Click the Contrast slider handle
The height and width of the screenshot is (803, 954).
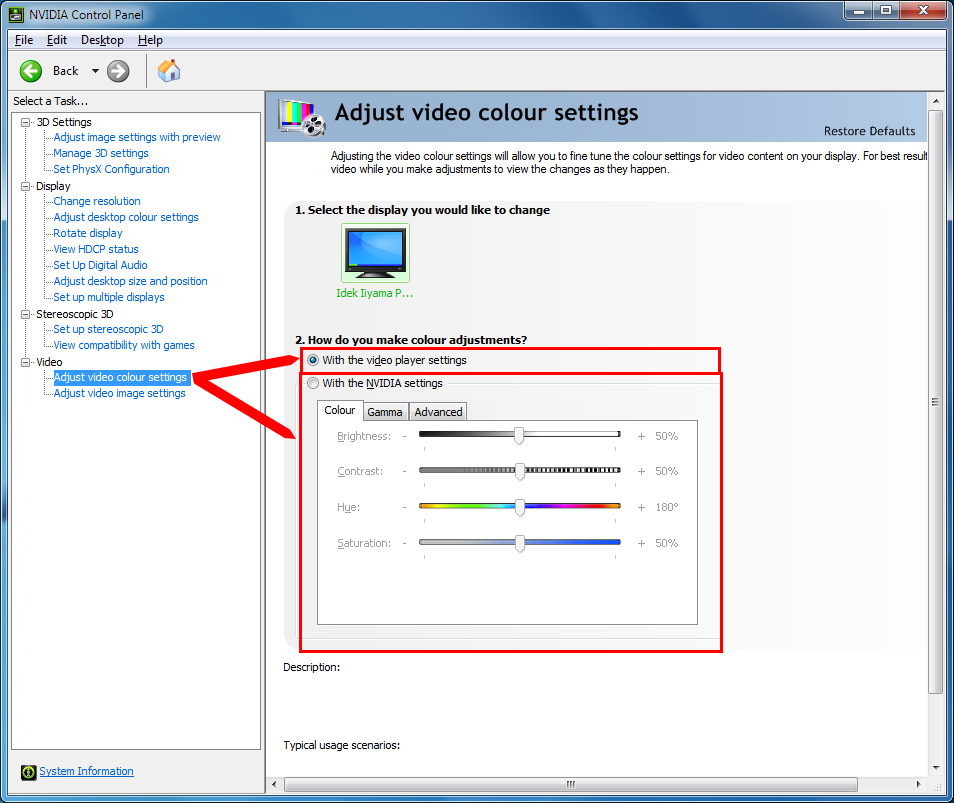520,471
